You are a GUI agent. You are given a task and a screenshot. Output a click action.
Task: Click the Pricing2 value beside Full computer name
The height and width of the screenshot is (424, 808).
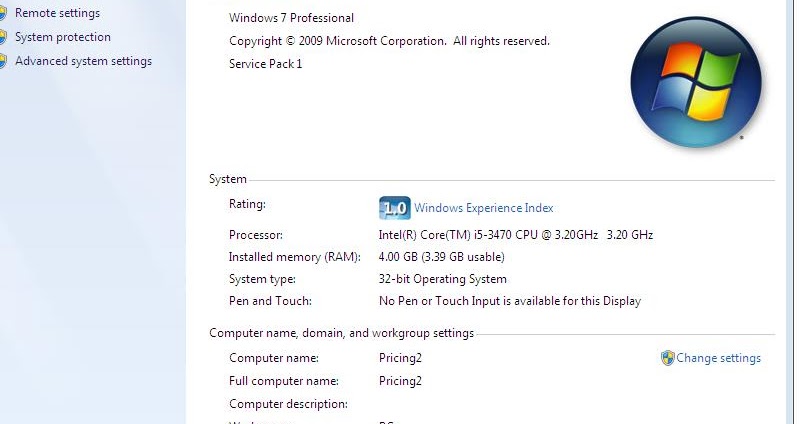click(x=400, y=381)
